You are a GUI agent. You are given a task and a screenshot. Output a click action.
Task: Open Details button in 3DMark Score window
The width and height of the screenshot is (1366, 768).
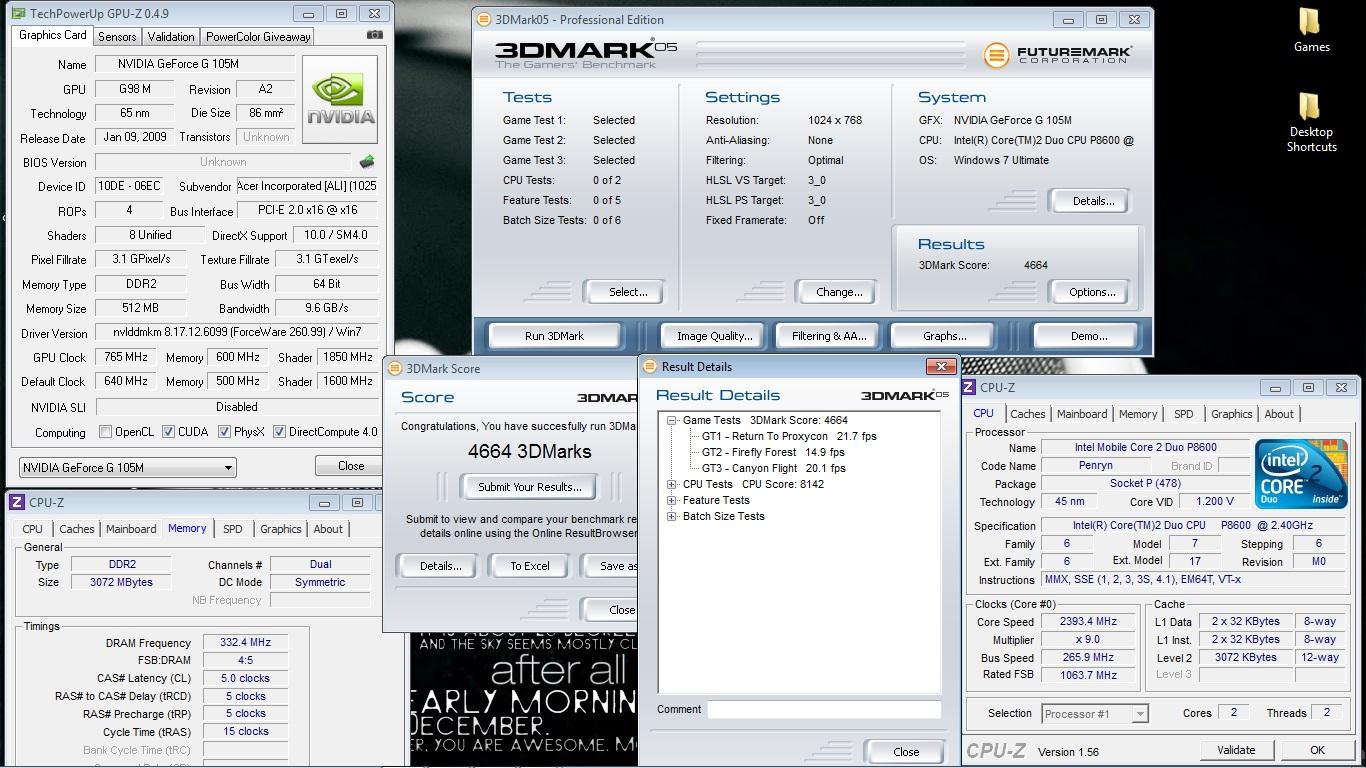click(440, 566)
